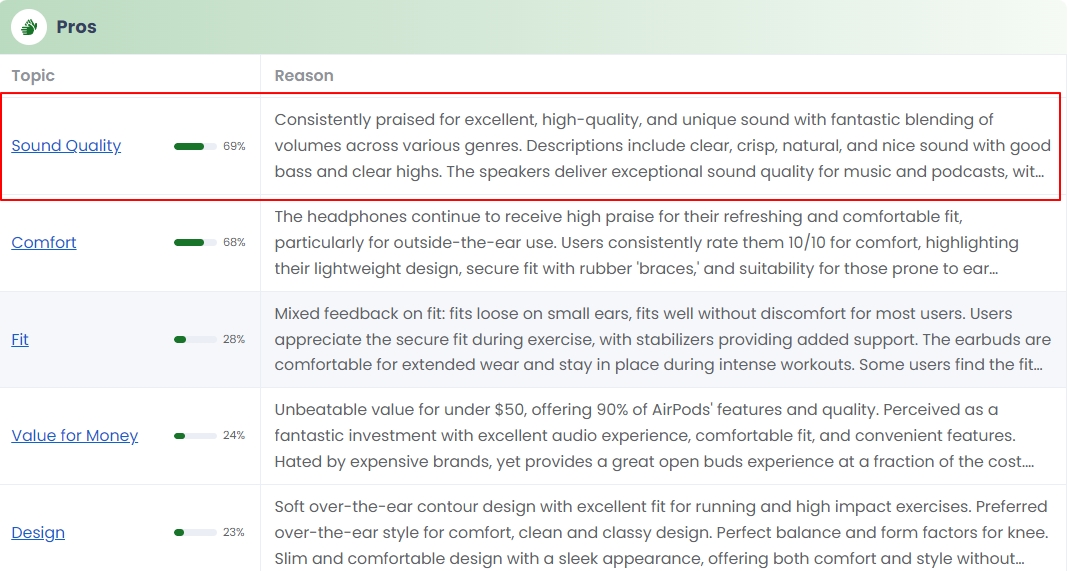Click the 69% percentage label
This screenshot has width=1070, height=571.
coord(234,146)
